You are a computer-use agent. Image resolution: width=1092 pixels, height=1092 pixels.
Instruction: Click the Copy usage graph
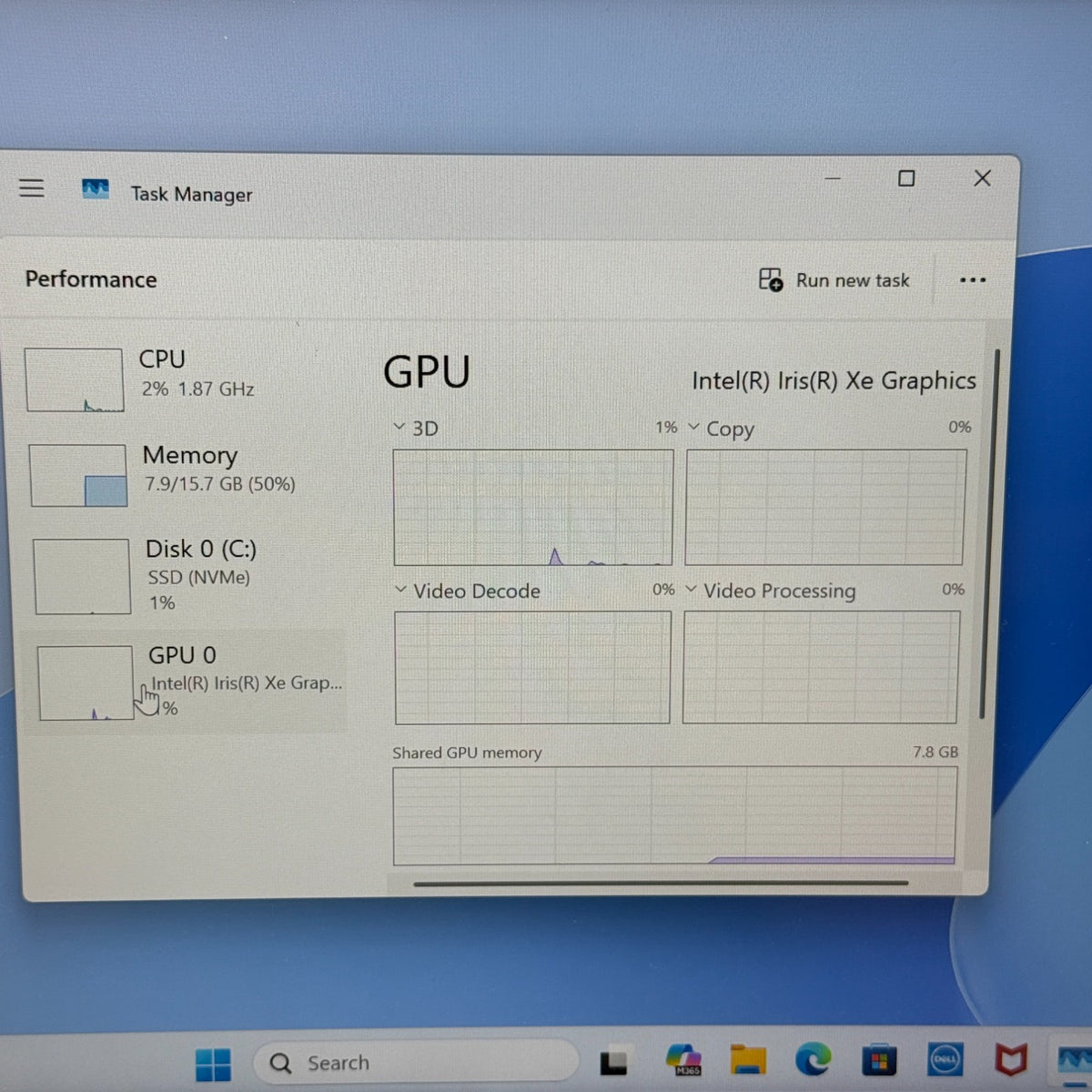coord(825,507)
